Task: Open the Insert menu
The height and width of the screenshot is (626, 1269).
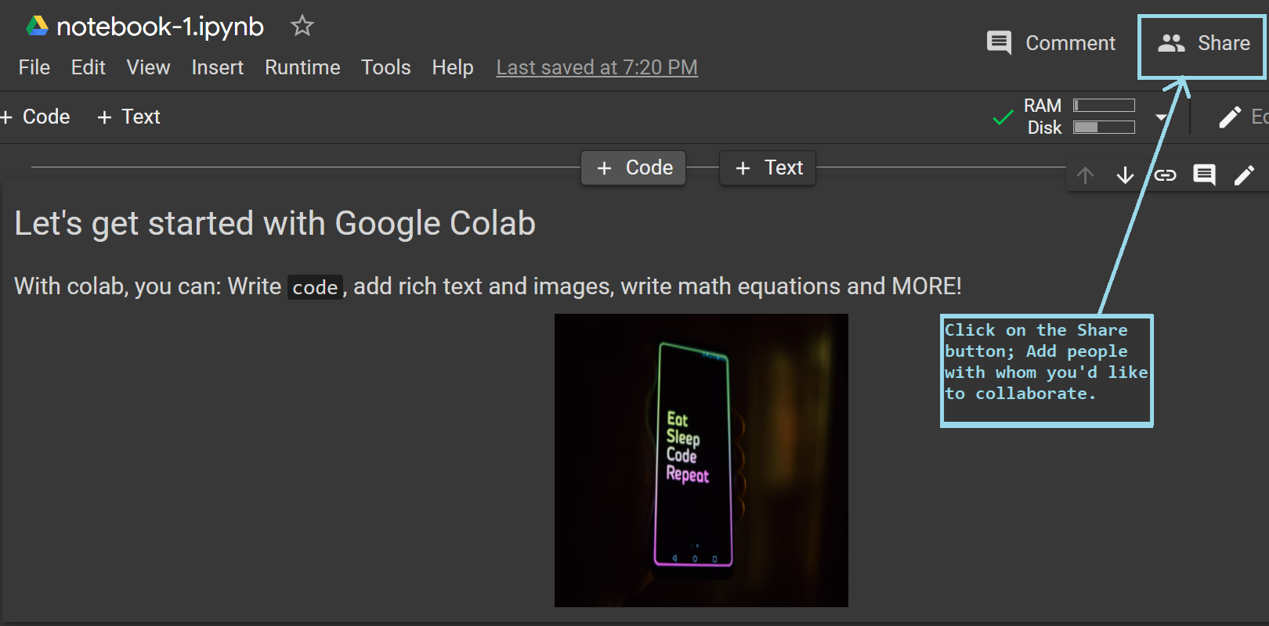Action: click(x=217, y=67)
